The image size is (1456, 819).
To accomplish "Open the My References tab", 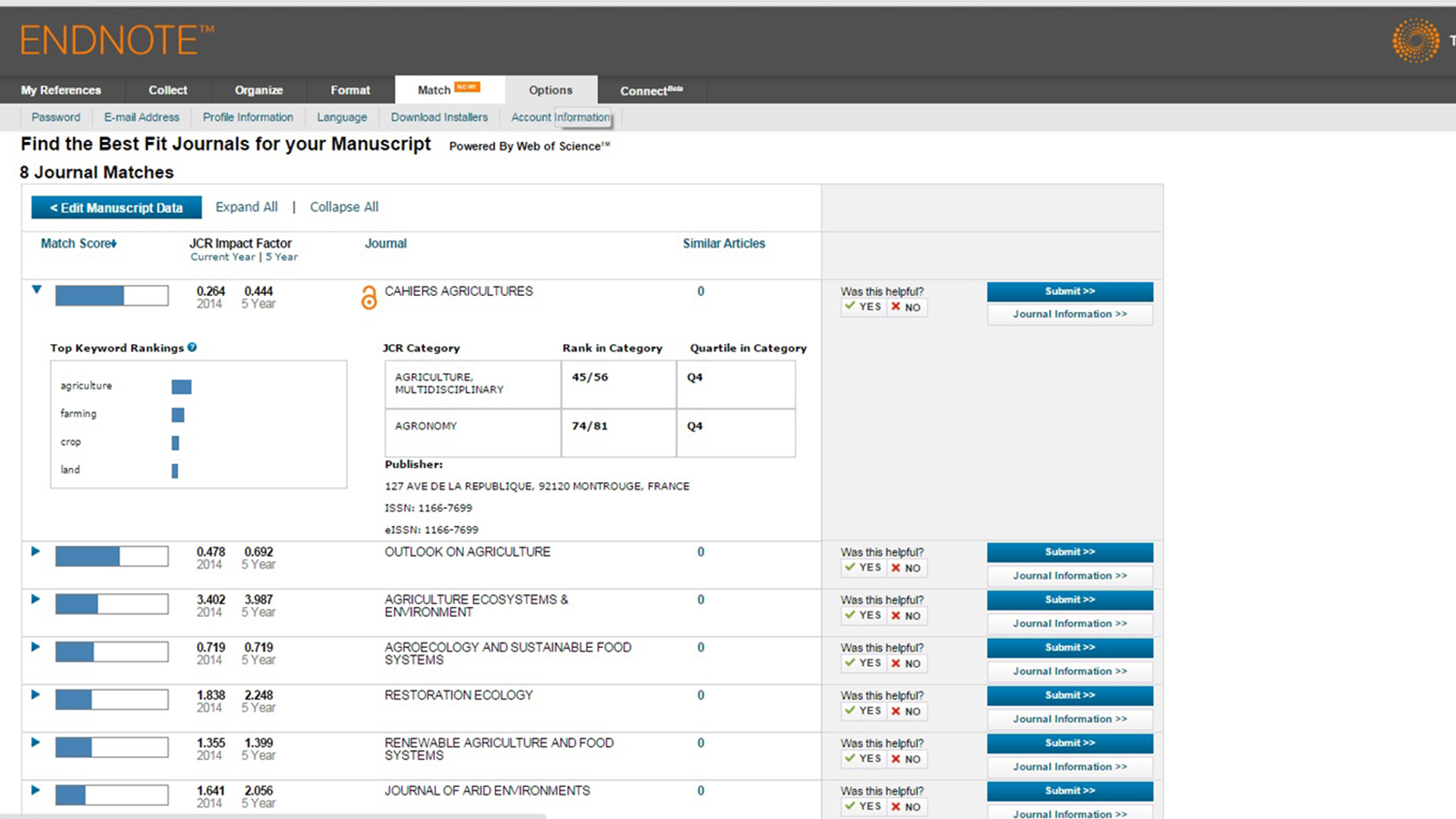I will pos(61,90).
